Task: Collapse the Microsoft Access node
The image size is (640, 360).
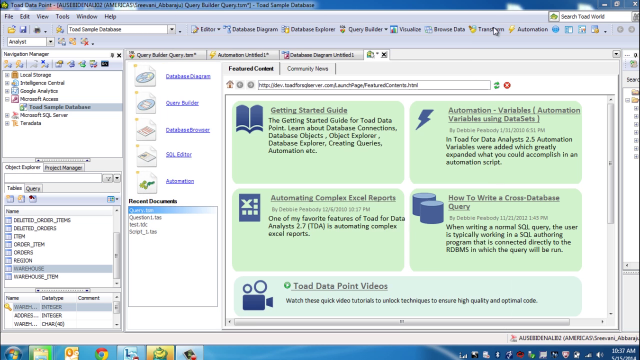Action: pyautogui.click(x=7, y=99)
